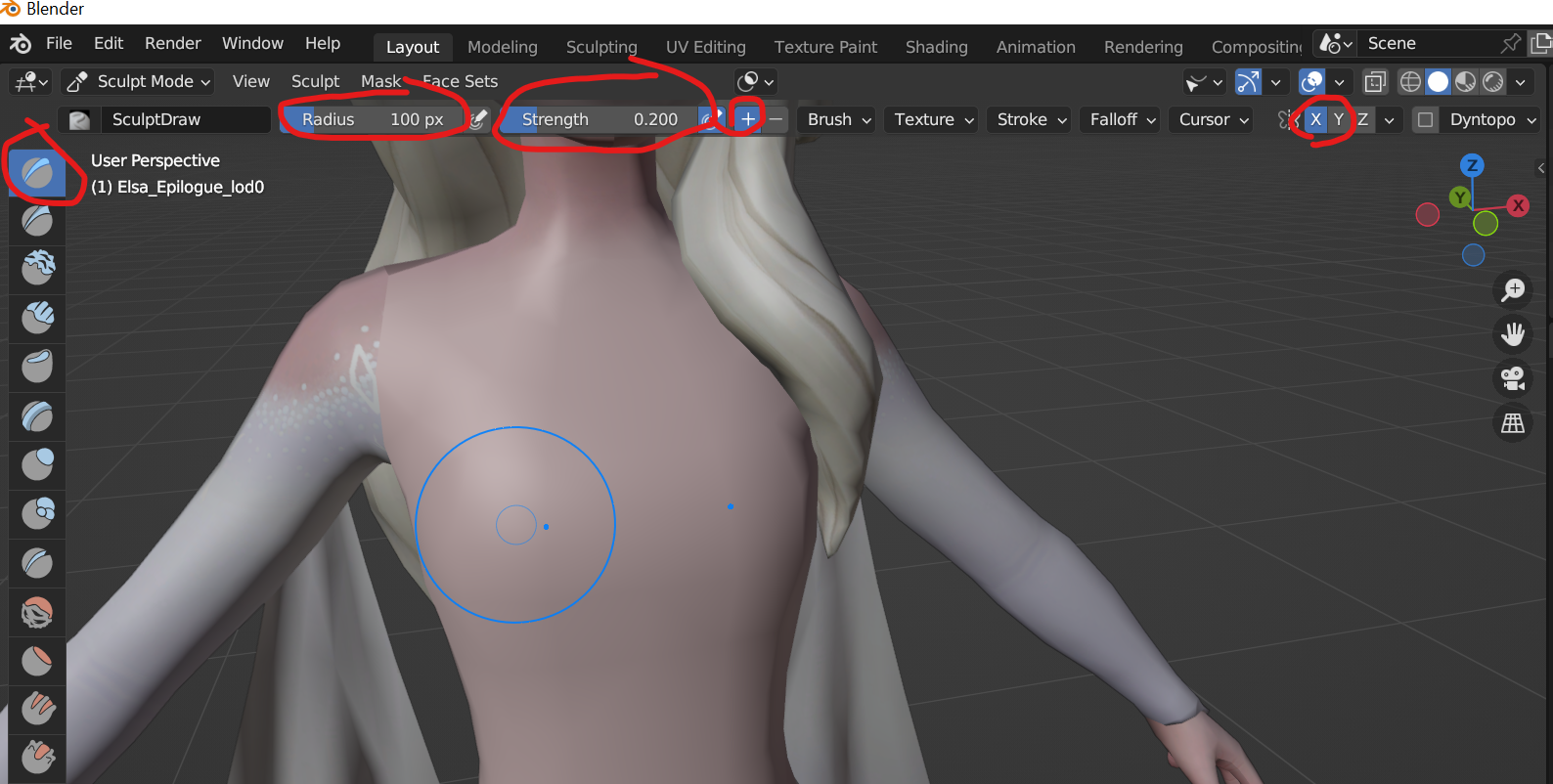Select the Flatten brush tool
This screenshot has width=1553, height=784.
(37, 661)
